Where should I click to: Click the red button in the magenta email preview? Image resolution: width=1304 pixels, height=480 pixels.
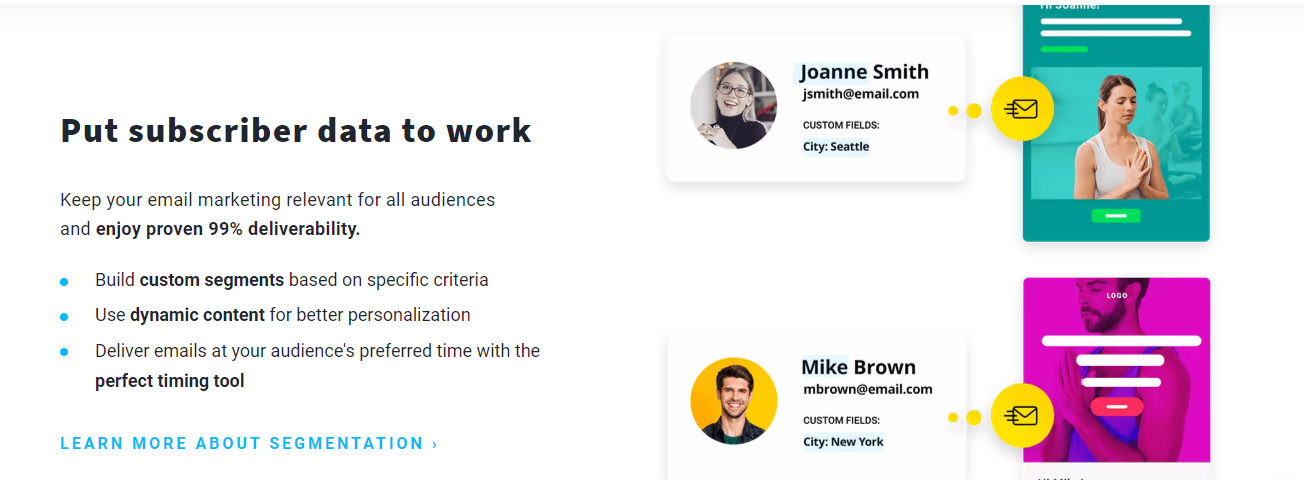1116,407
